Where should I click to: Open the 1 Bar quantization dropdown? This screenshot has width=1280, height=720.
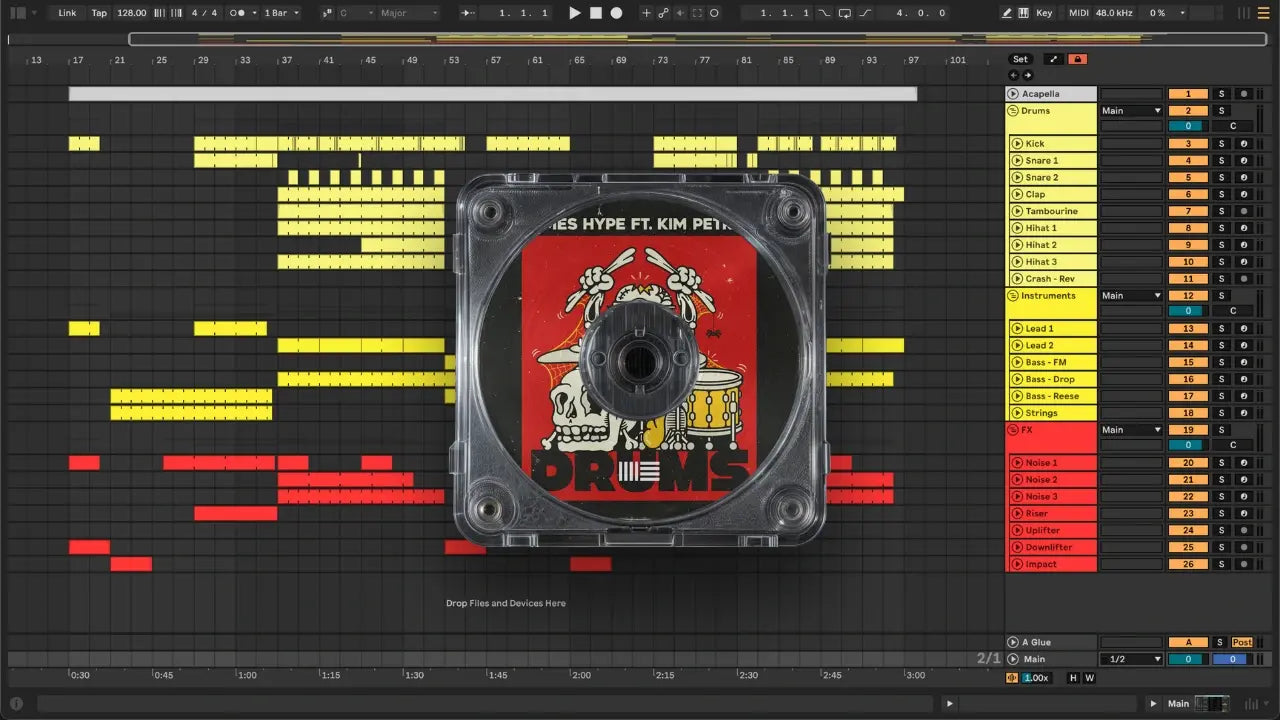pos(281,13)
